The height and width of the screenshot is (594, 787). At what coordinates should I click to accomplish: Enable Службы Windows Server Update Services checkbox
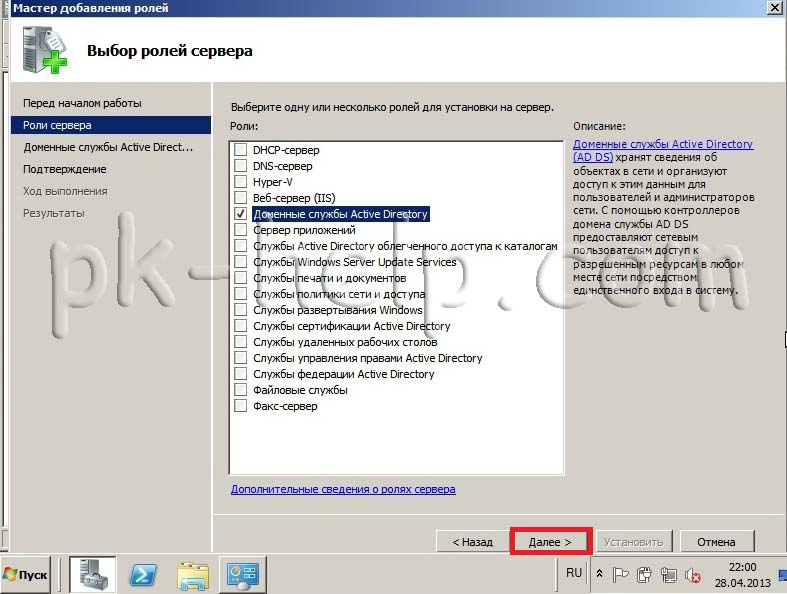[241, 262]
